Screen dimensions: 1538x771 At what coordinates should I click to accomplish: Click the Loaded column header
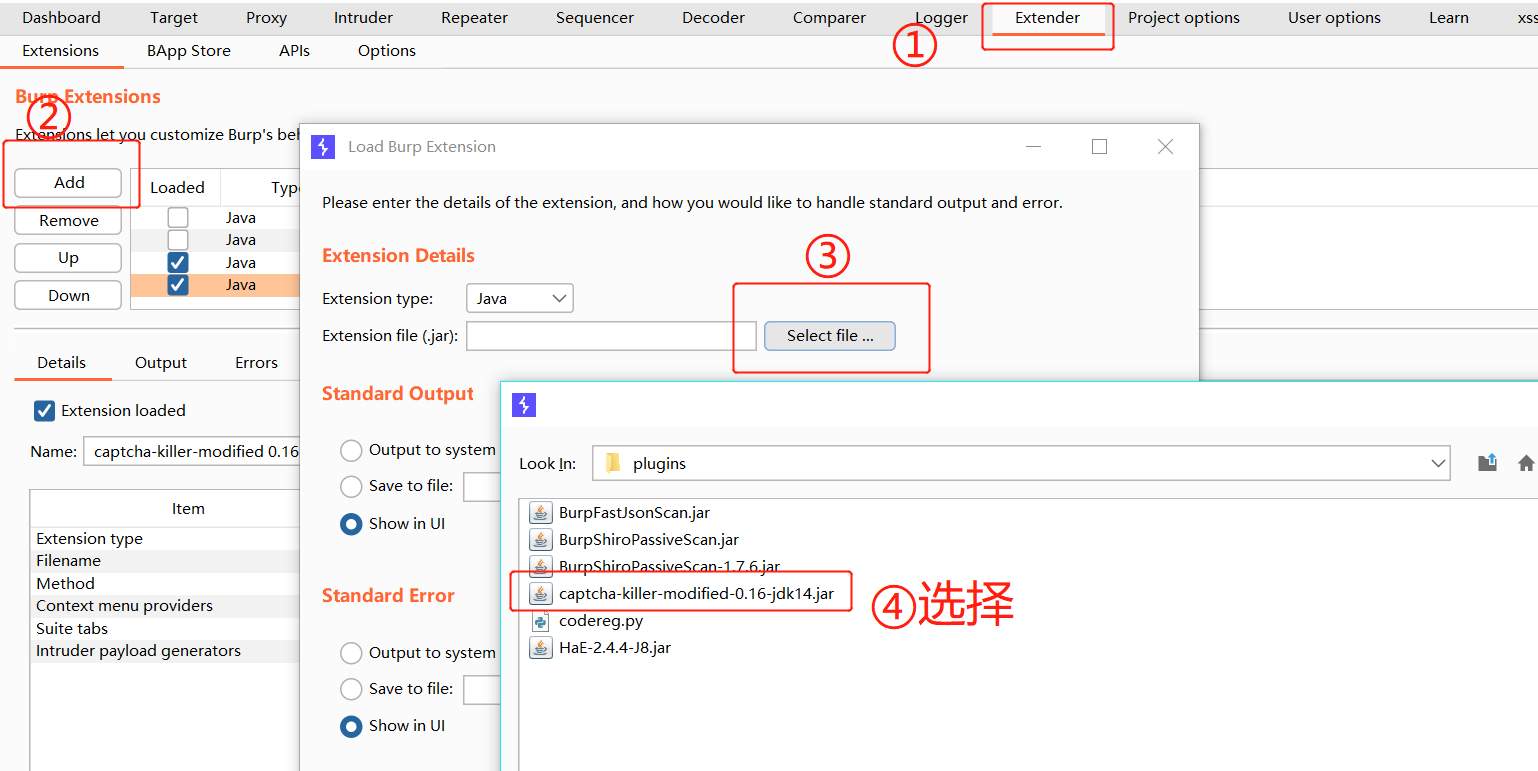177,188
